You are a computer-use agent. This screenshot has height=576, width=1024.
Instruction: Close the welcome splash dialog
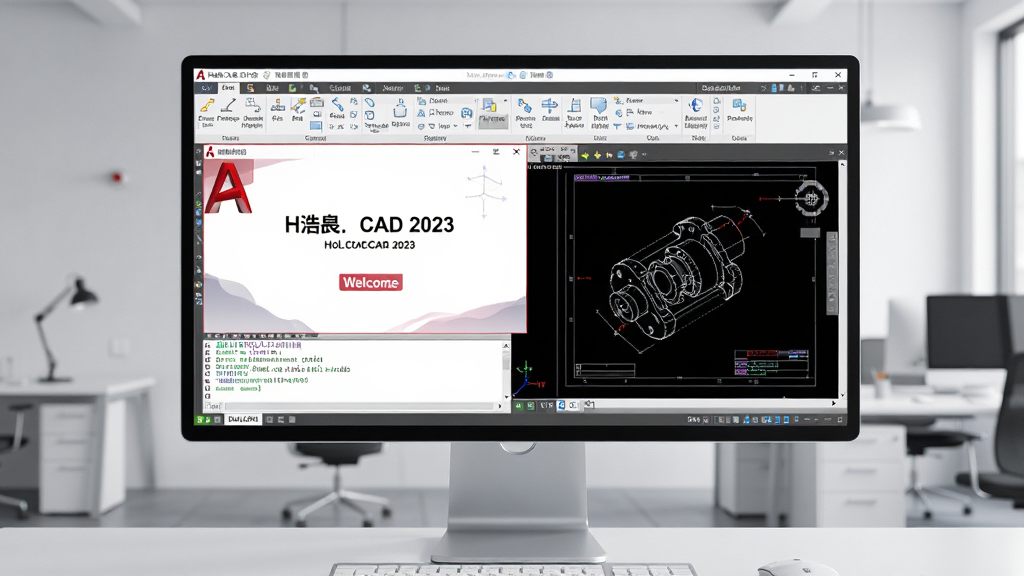[x=516, y=152]
